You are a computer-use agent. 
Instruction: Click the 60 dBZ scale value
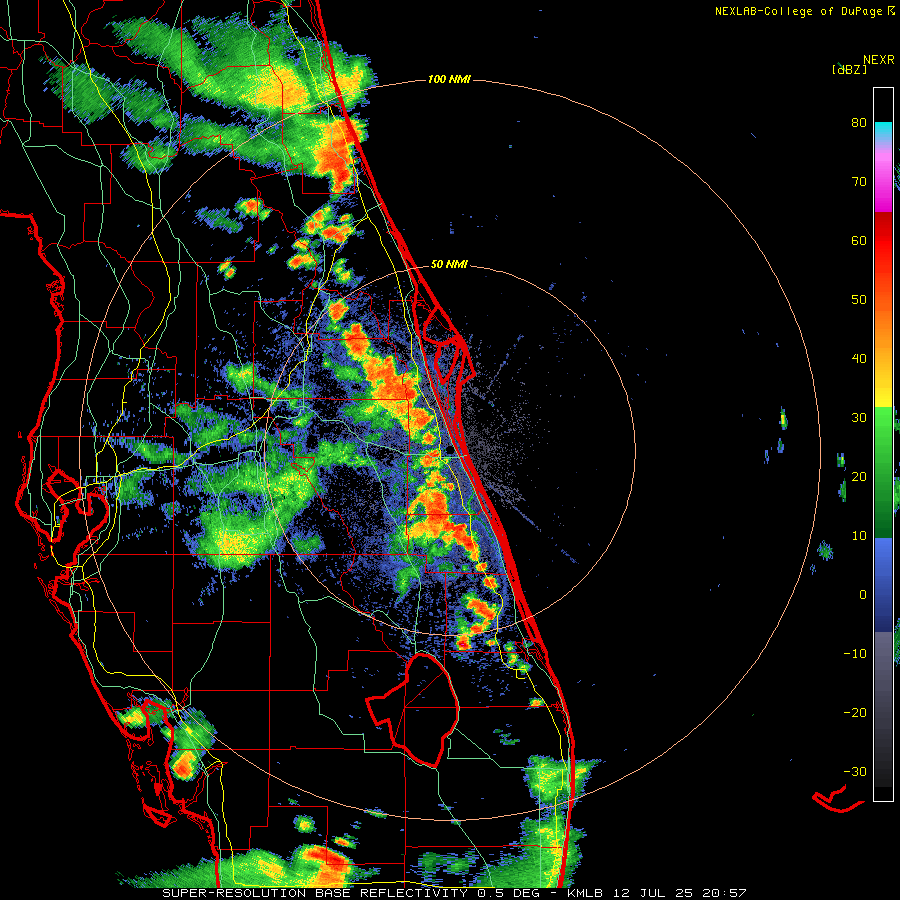pyautogui.click(x=859, y=240)
